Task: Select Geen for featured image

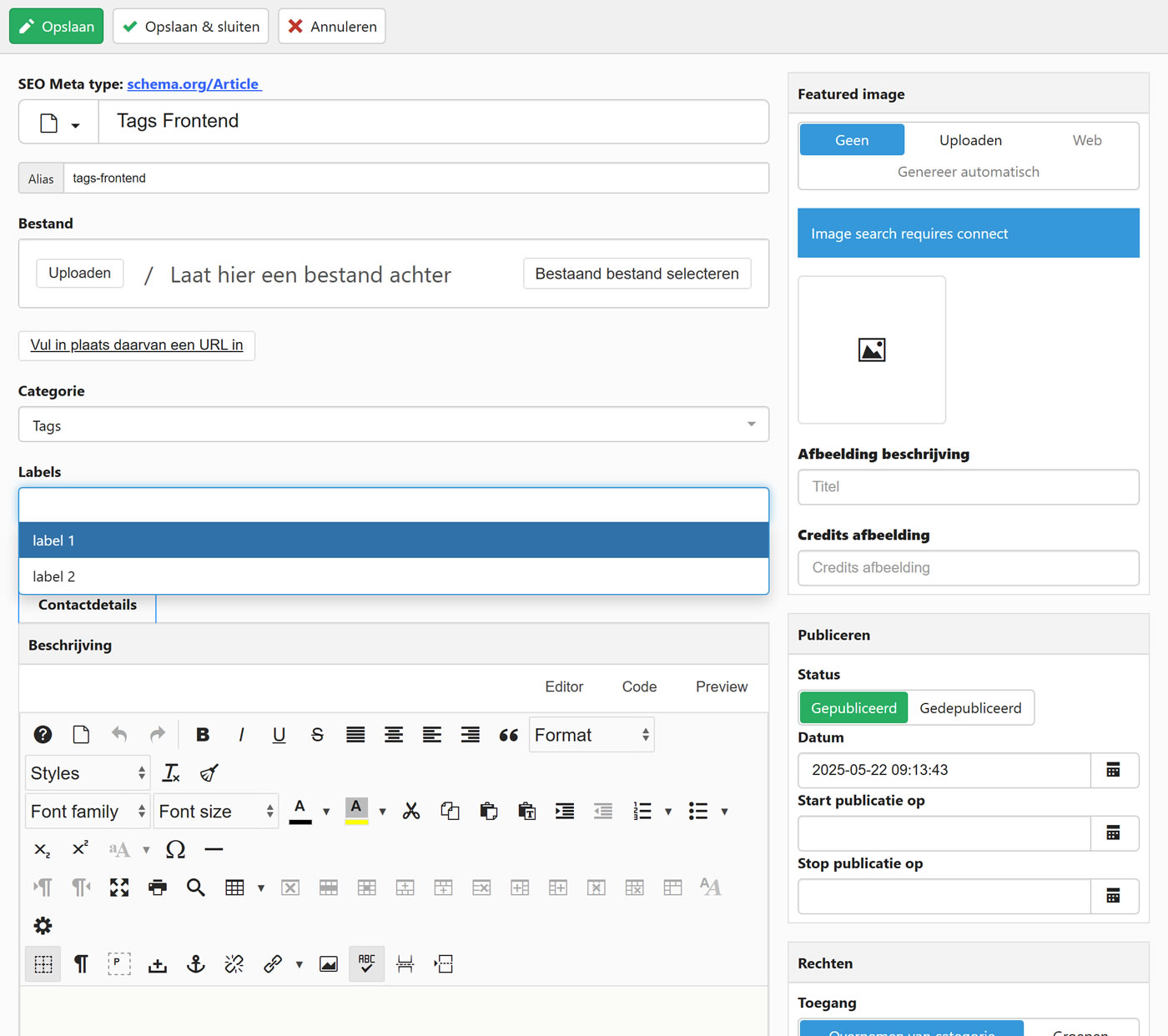Action: [852, 140]
